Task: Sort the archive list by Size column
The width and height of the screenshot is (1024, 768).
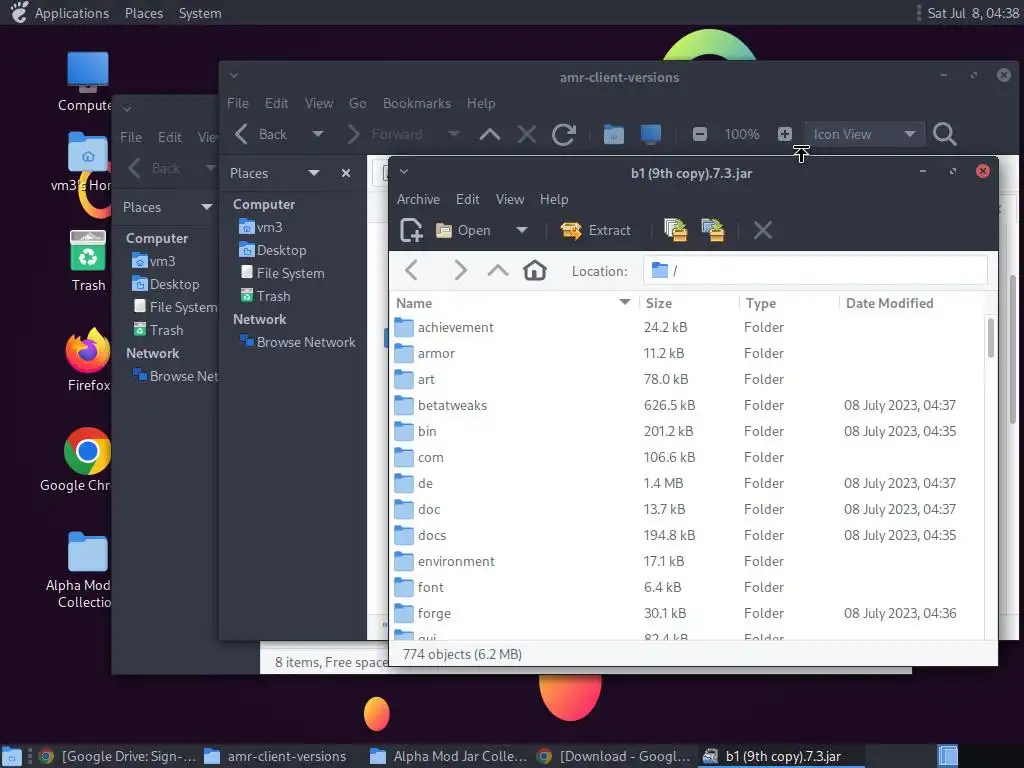Action: [688, 303]
